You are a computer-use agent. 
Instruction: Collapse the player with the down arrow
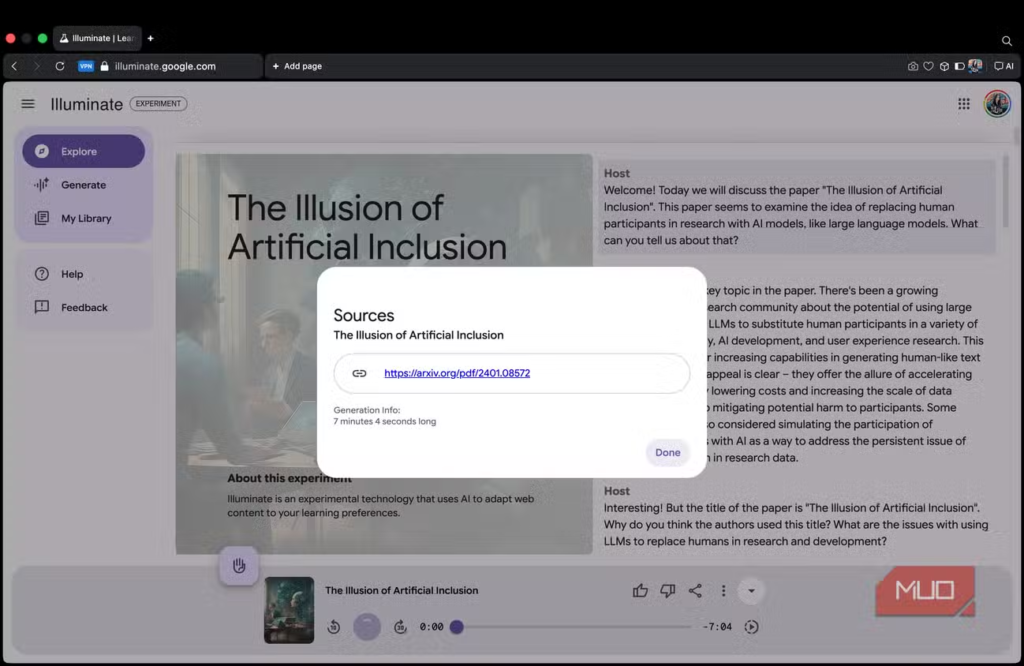point(751,591)
